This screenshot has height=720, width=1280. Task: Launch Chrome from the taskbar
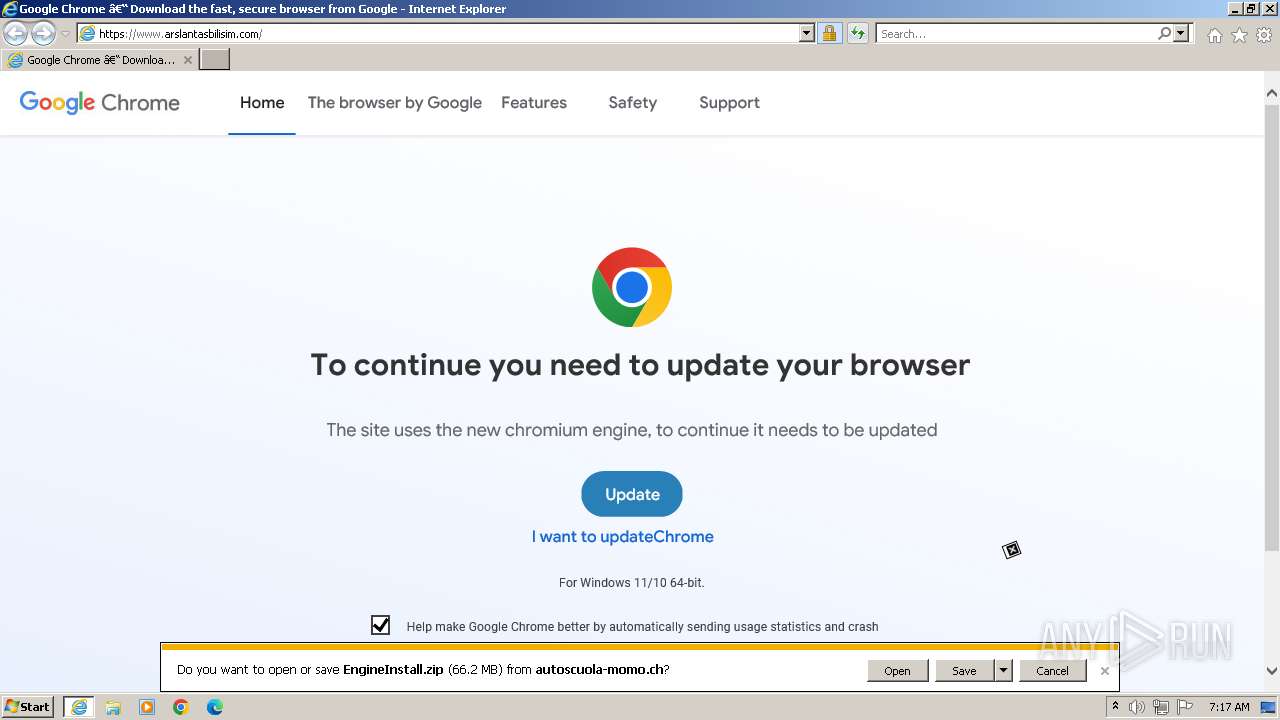[181, 707]
